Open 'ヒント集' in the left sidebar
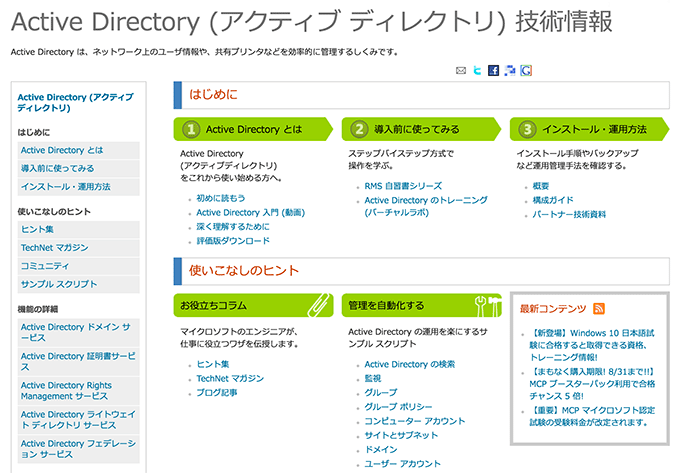 [79, 229]
